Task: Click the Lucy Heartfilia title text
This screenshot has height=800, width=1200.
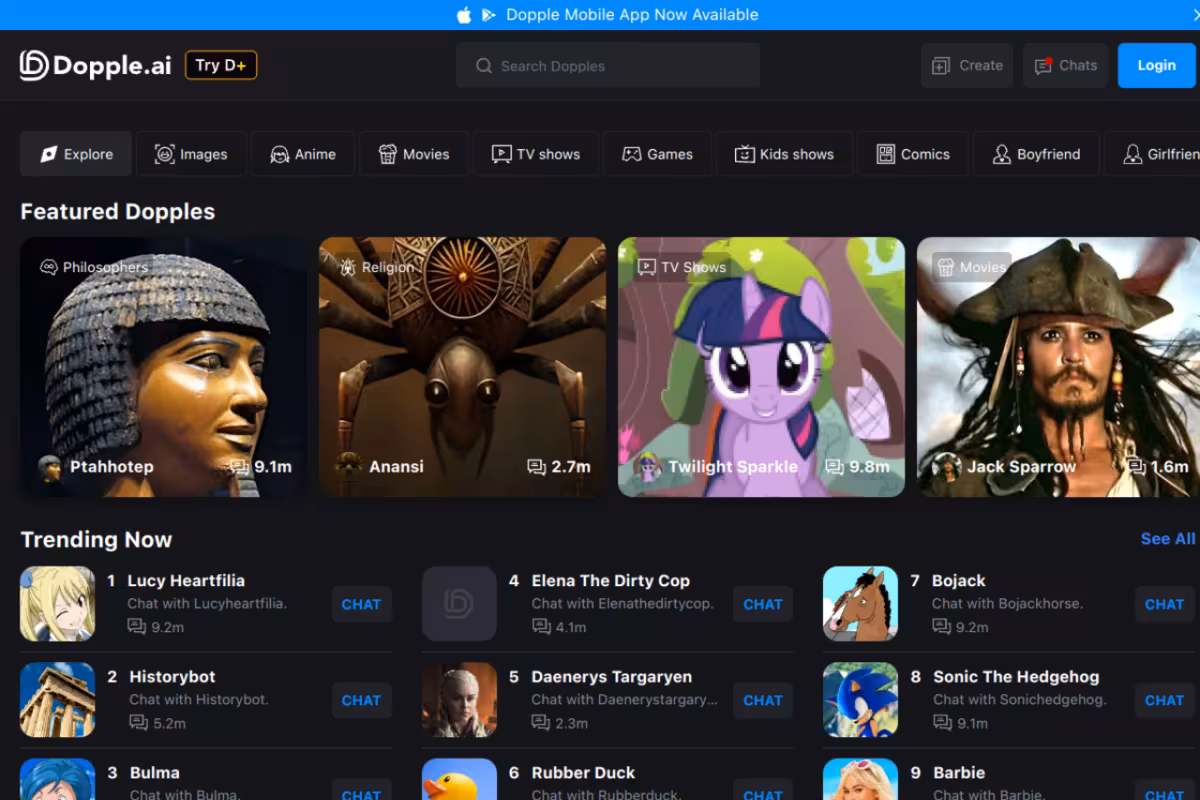Action: [x=186, y=581]
